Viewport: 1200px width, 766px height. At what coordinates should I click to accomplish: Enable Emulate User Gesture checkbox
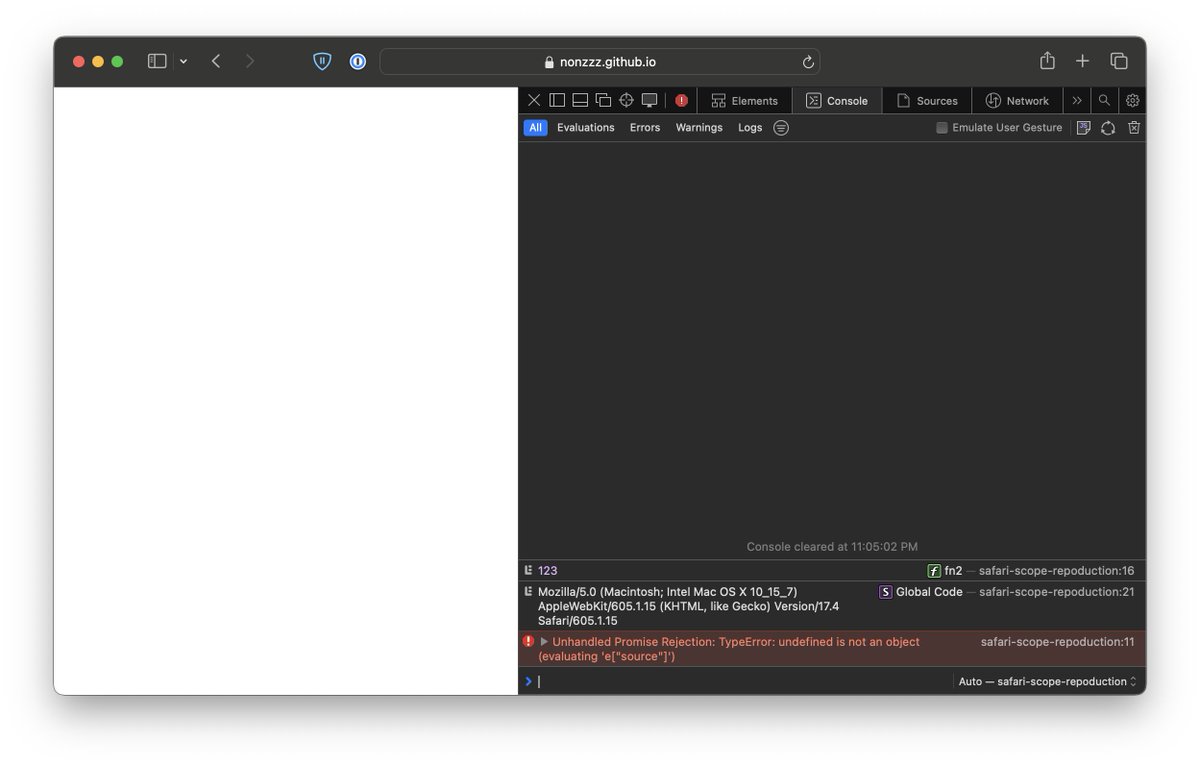point(942,127)
